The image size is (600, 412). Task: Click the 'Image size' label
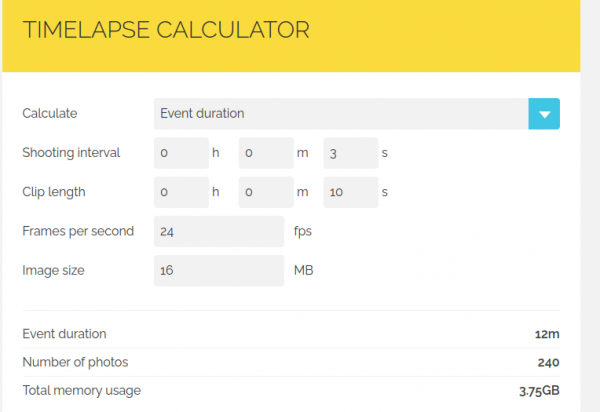[x=54, y=270]
